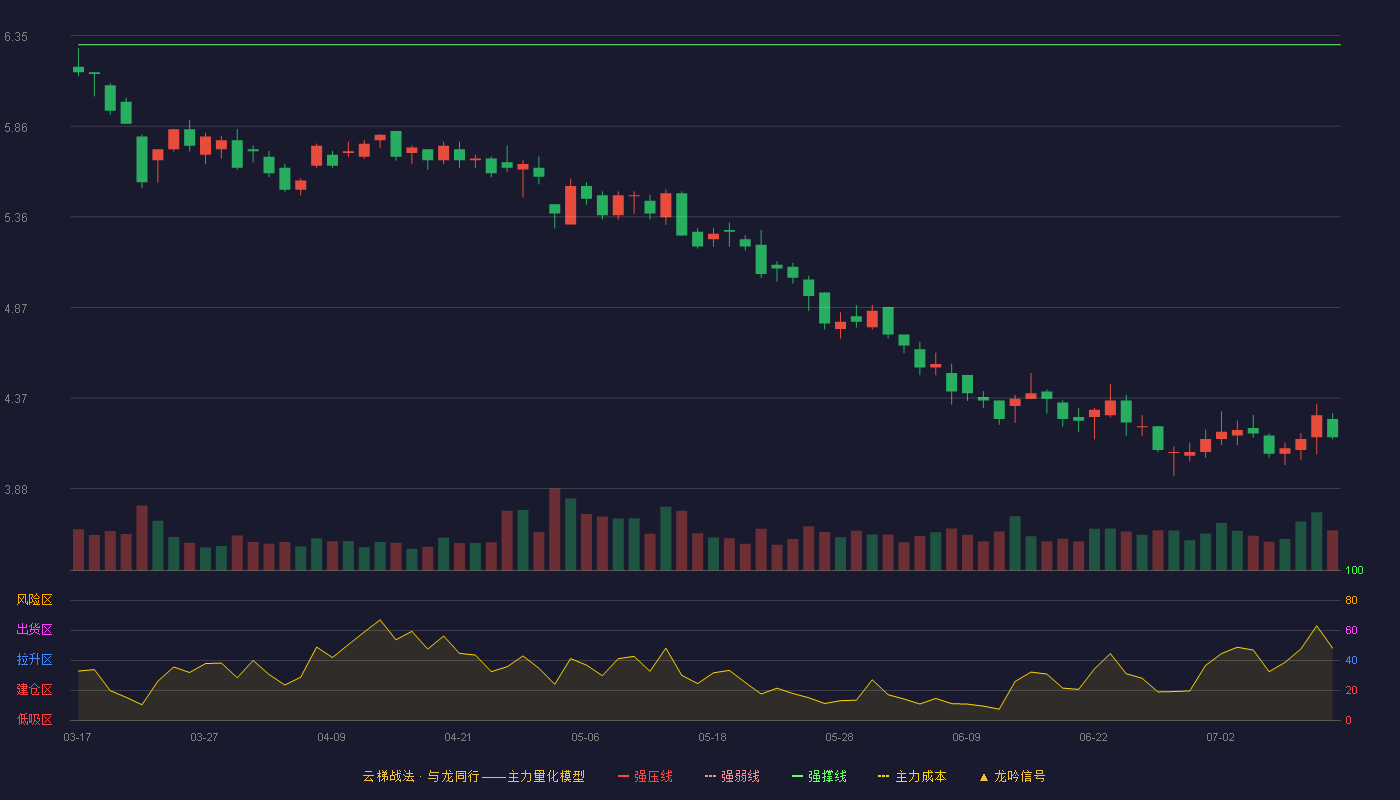Click the 出货区 zone label
Screen dimensions: 1400x800
pyautogui.click(x=34, y=630)
